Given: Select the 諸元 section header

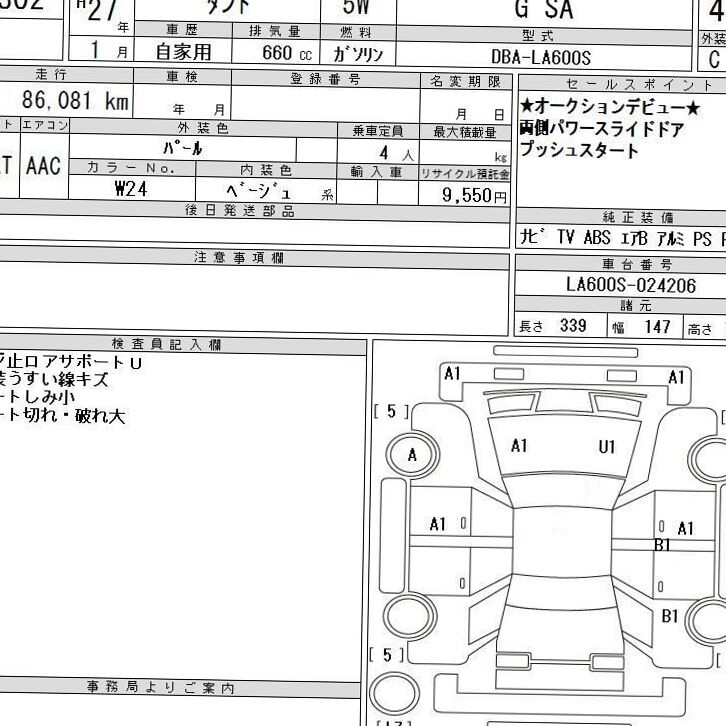Looking at the screenshot, I should pyautogui.click(x=636, y=306).
